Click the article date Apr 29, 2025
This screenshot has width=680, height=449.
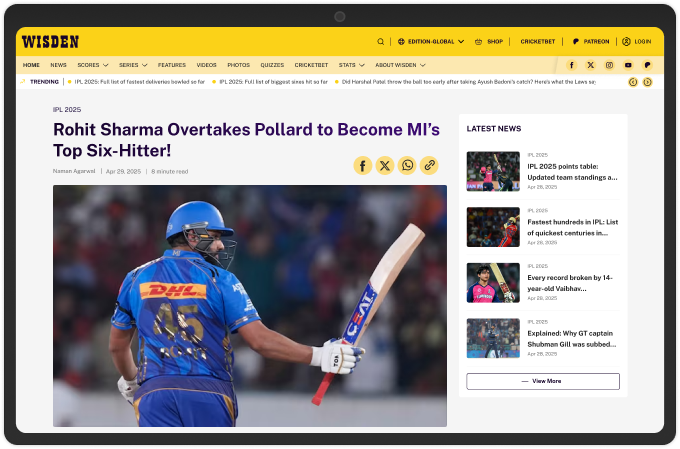pos(124,171)
